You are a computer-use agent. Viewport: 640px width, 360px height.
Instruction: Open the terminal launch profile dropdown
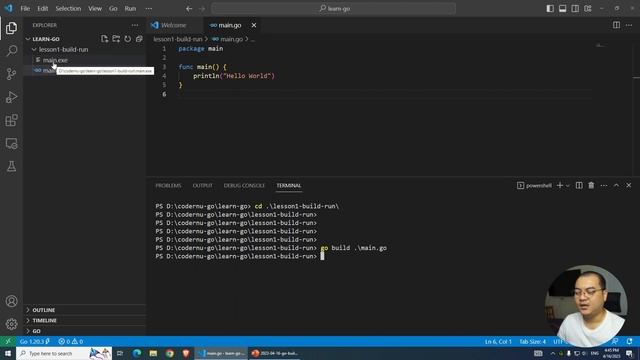(568, 185)
